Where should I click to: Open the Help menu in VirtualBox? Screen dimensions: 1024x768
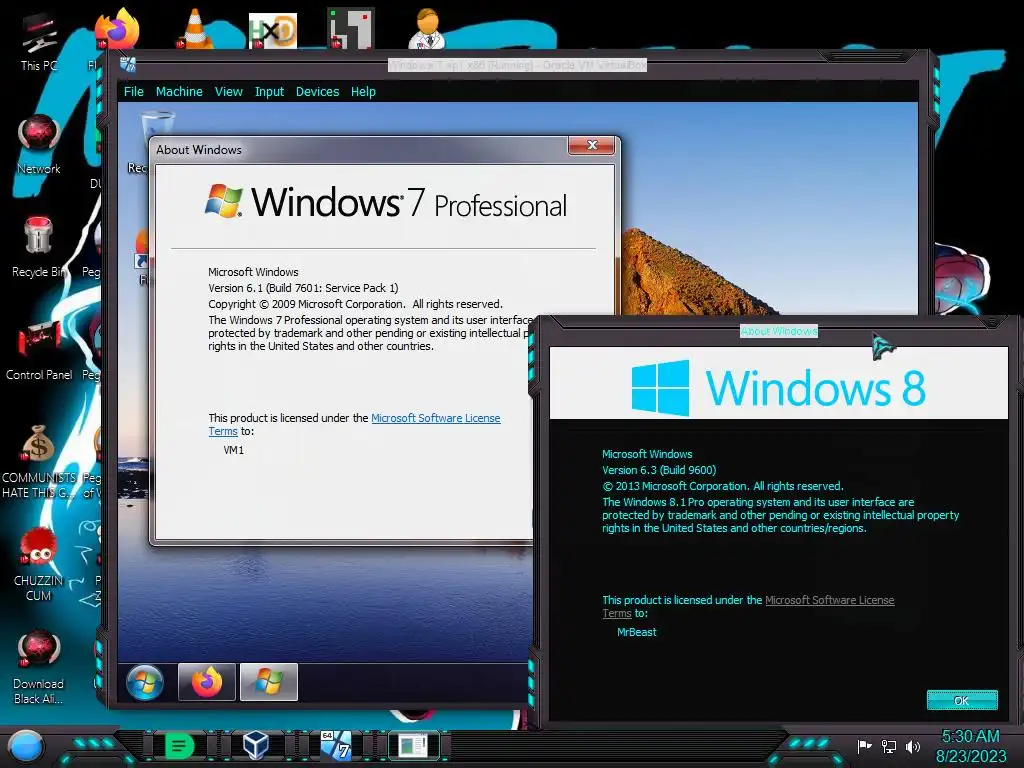point(363,91)
